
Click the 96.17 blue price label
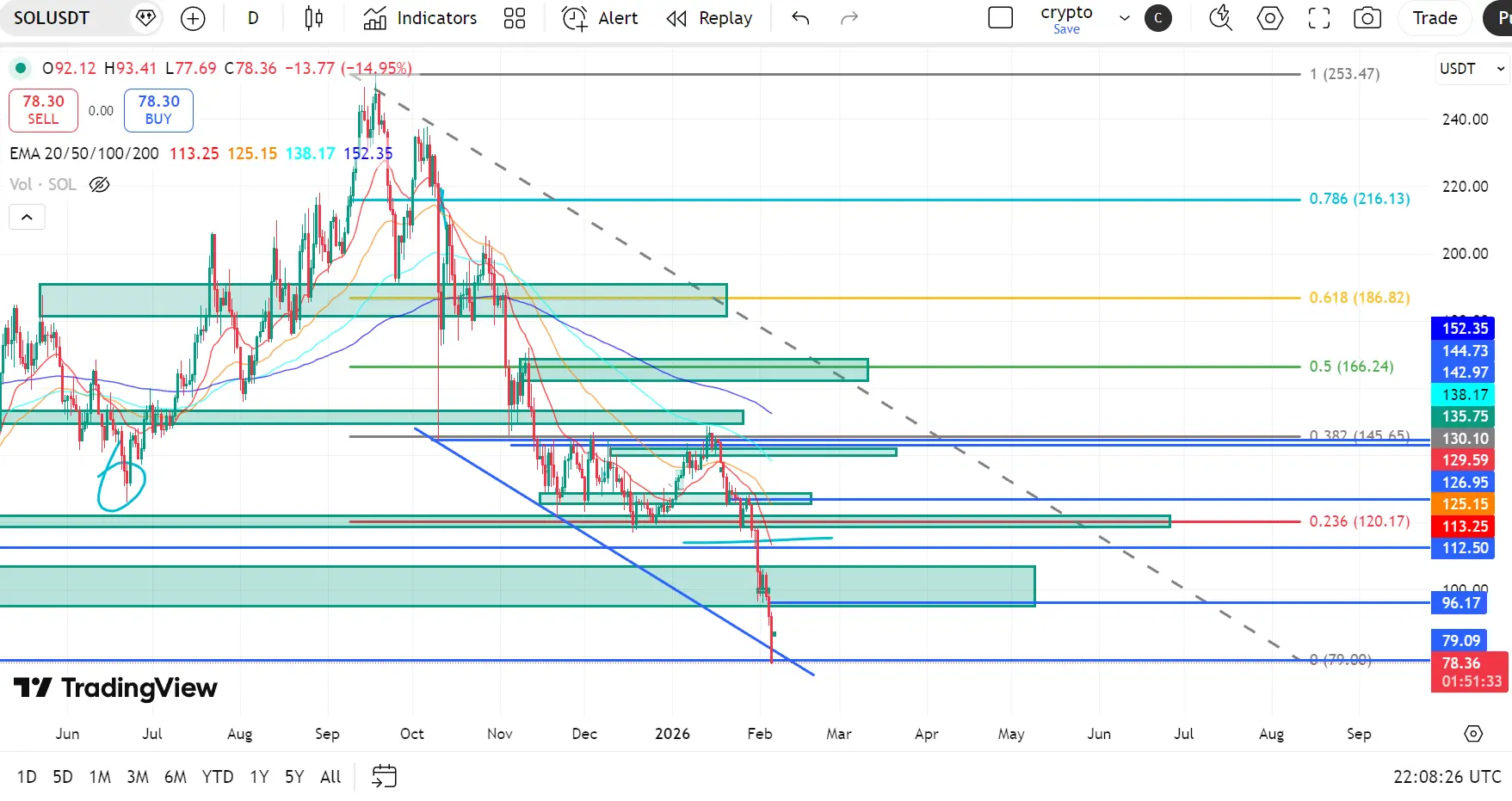pyautogui.click(x=1460, y=603)
